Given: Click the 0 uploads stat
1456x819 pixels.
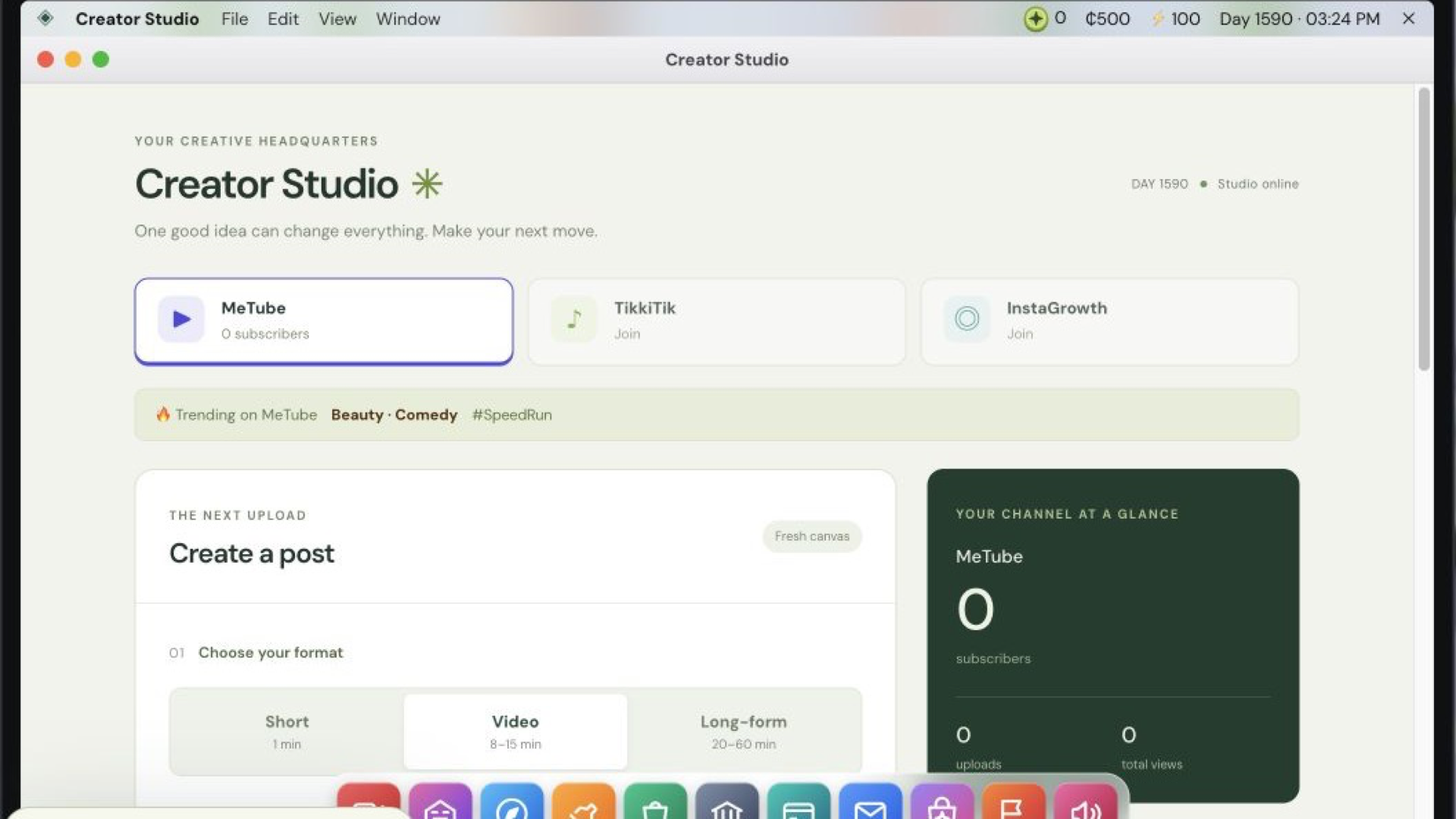Looking at the screenshot, I should pyautogui.click(x=978, y=748).
